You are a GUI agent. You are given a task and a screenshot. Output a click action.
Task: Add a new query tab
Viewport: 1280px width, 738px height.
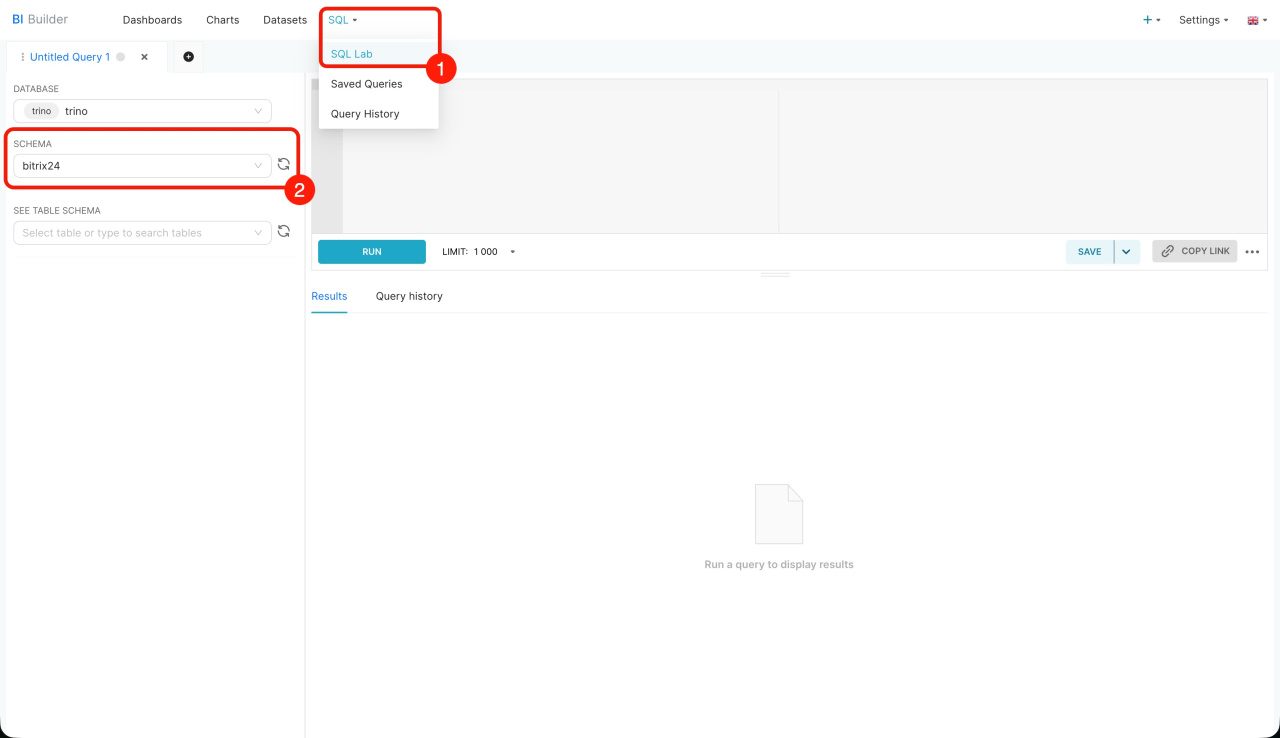[x=188, y=57]
